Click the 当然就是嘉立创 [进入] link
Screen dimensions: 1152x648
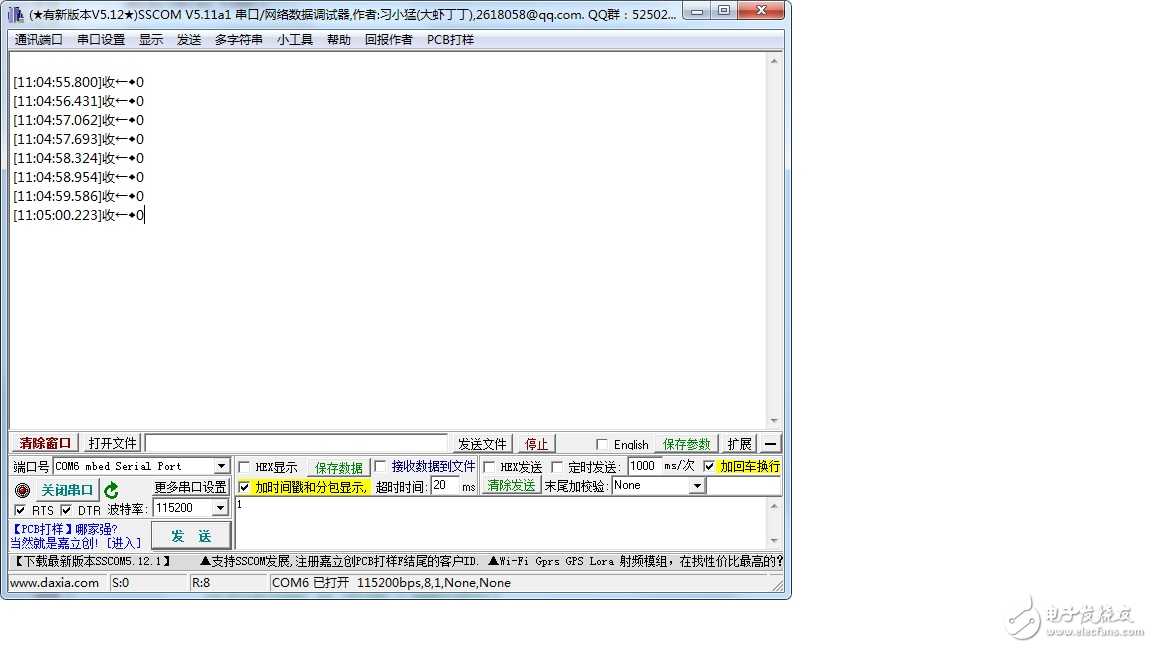pos(76,543)
